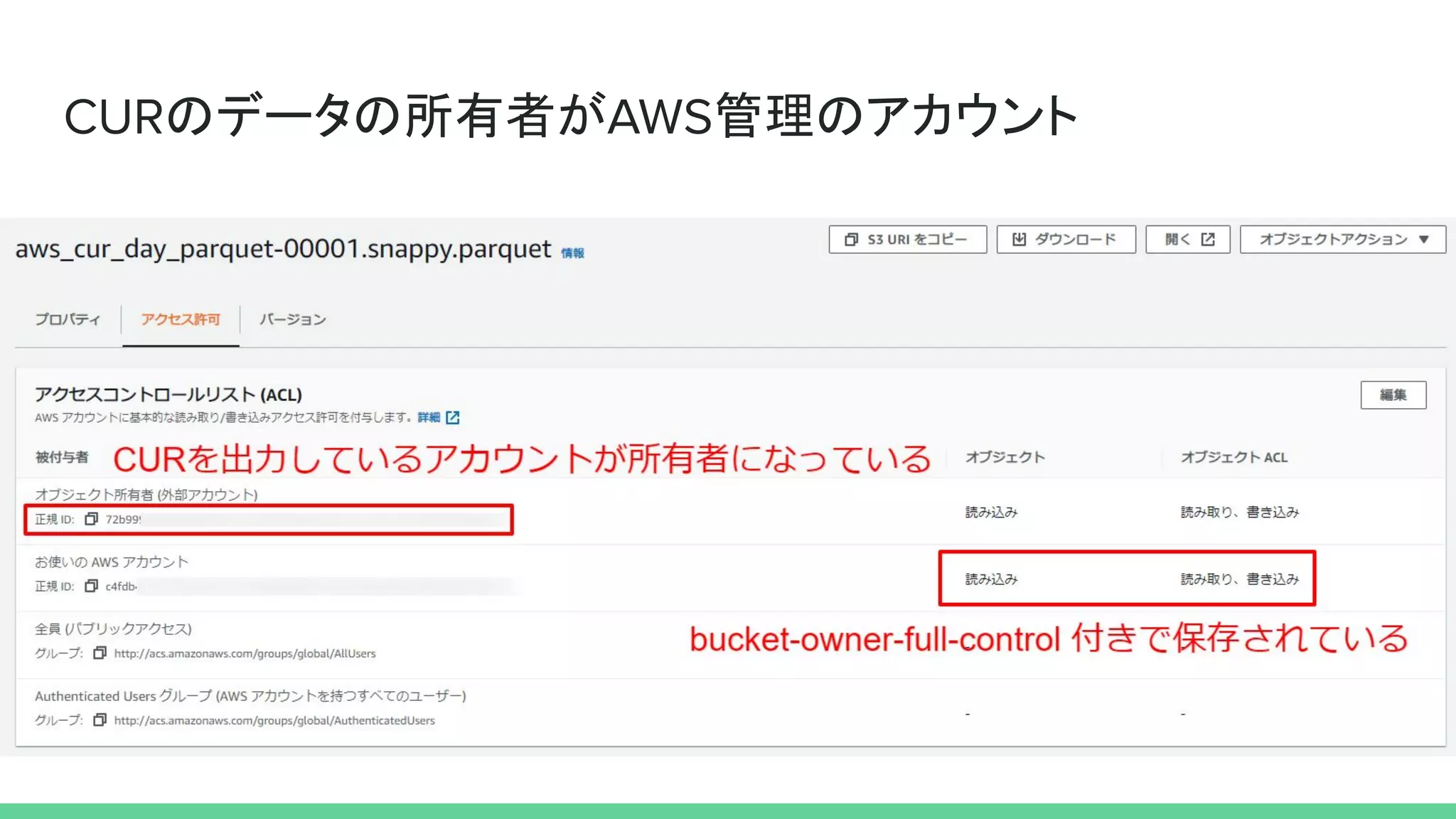1456x819 pixels.
Task: Copy the AllUsers group URL
Action: point(100,653)
